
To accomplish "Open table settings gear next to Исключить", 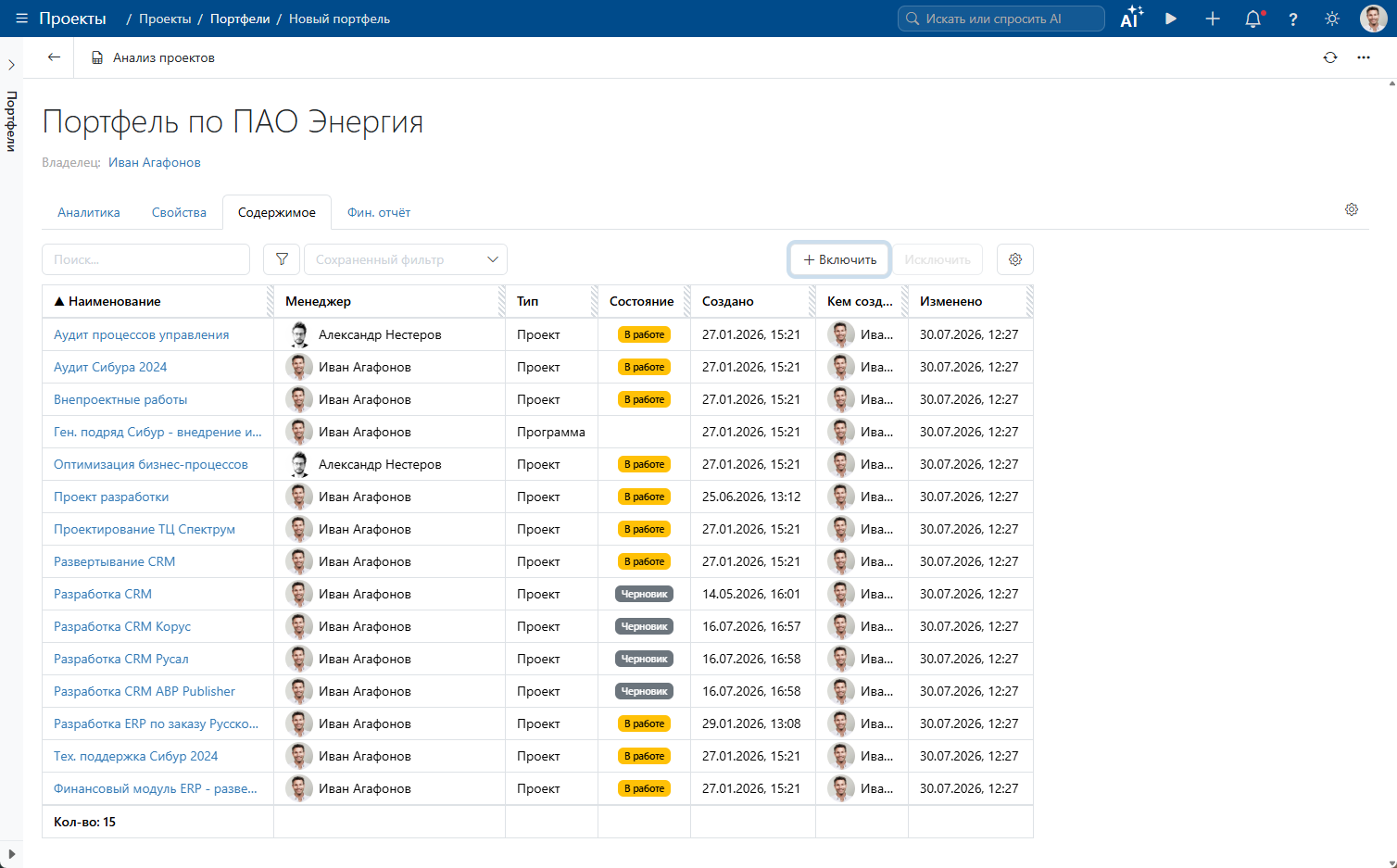I will pos(1015,259).
